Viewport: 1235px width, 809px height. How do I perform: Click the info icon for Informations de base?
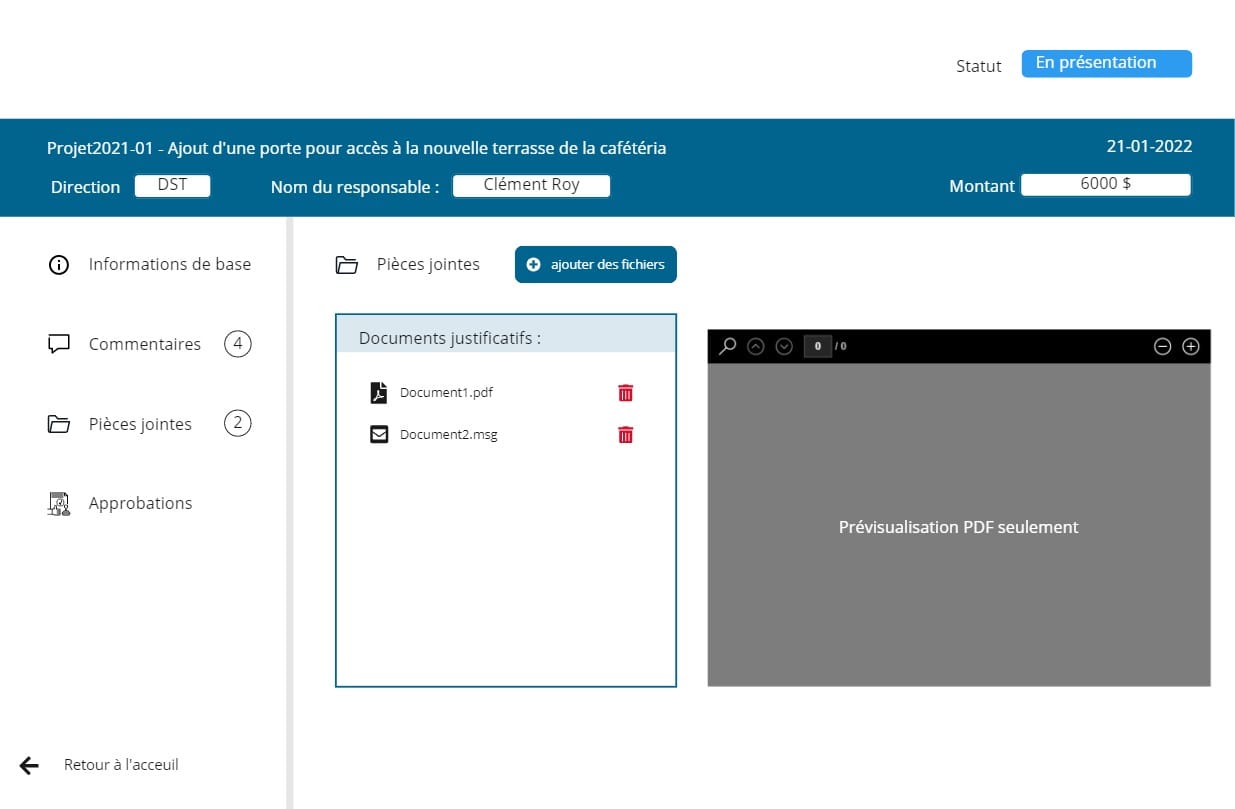59,265
